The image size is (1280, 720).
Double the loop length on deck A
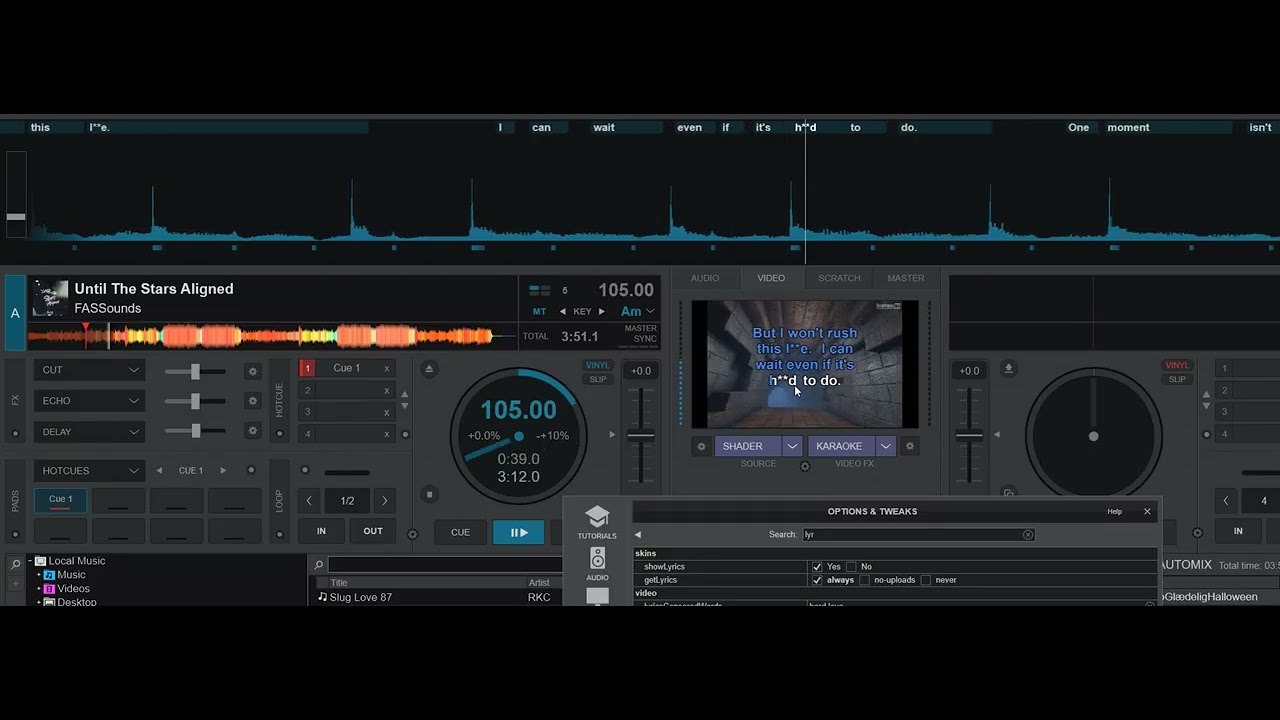click(x=385, y=501)
